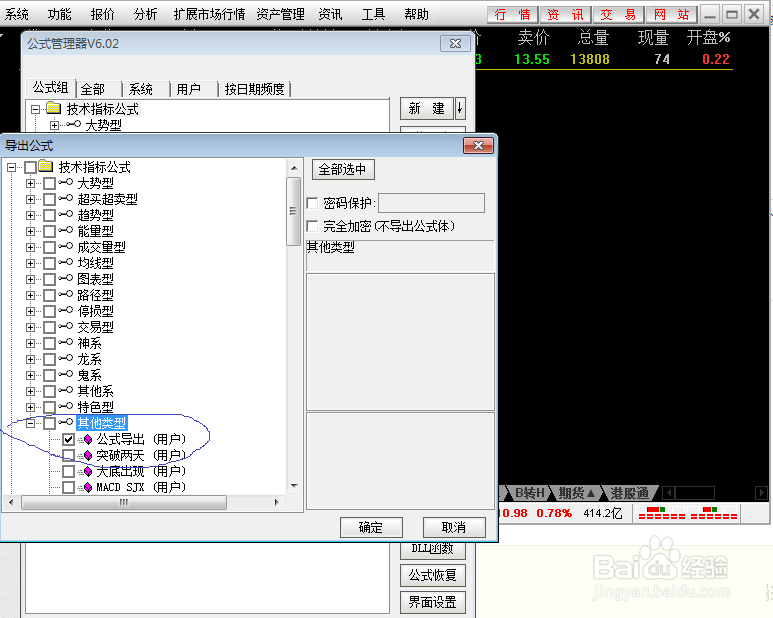Image resolution: width=773 pixels, height=618 pixels.
Task: Collapse the 技术指标公式 root node in export tree
Action: [11, 168]
